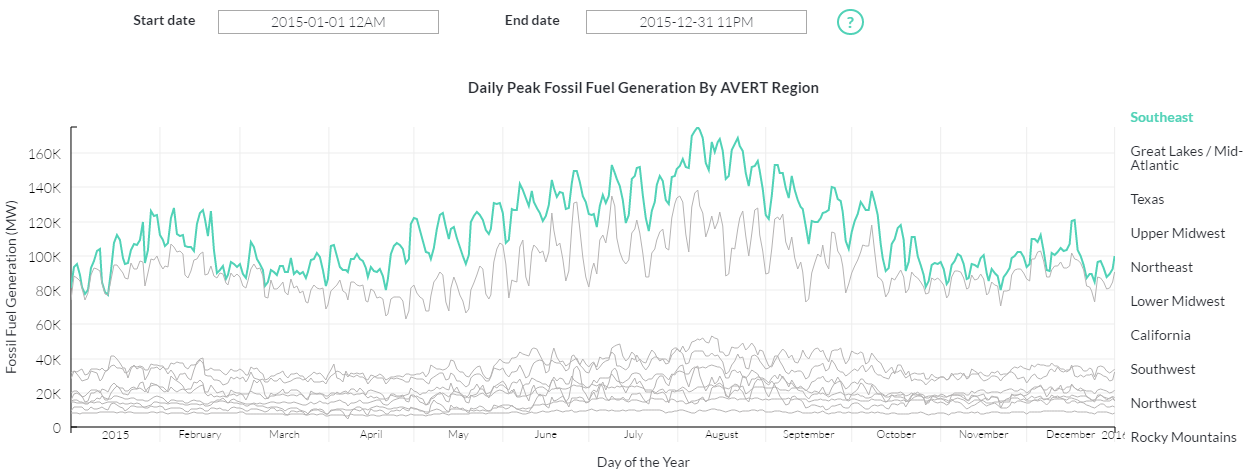Click the October x-axis label
1247x474 pixels.
896,435
